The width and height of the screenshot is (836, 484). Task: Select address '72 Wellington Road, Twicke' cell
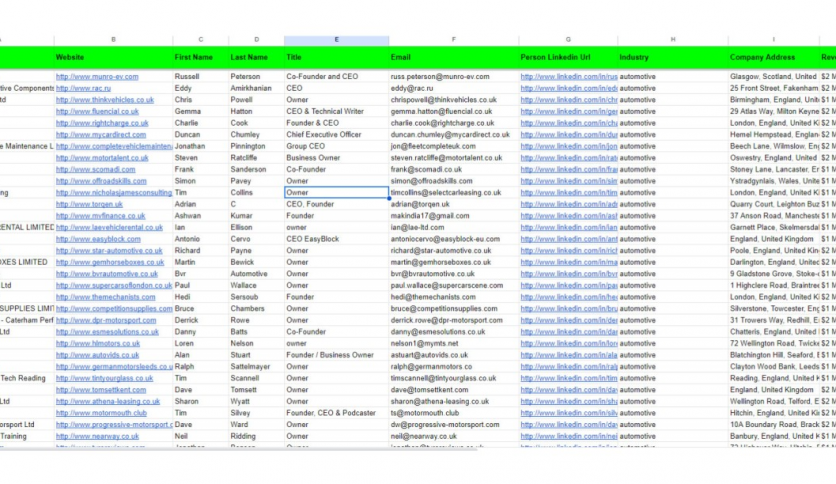pyautogui.click(x=774, y=344)
